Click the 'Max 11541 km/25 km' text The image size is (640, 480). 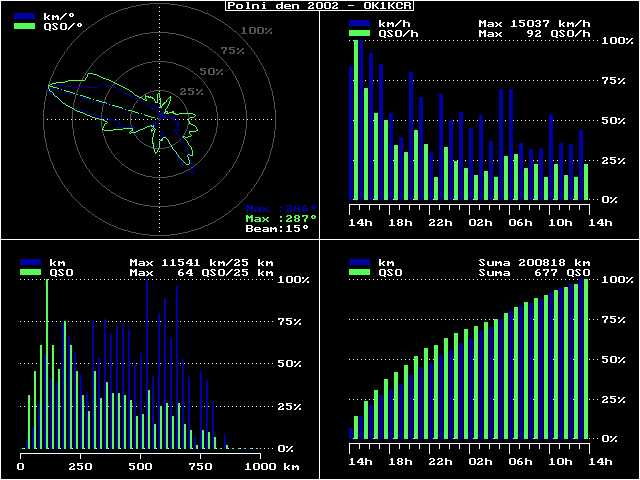coord(202,262)
